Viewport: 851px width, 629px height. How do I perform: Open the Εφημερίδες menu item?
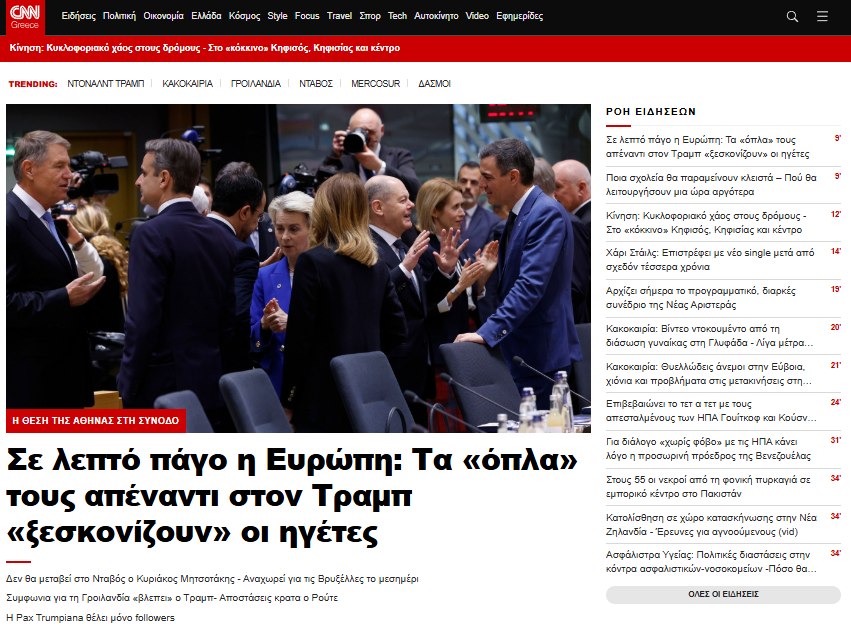[520, 16]
